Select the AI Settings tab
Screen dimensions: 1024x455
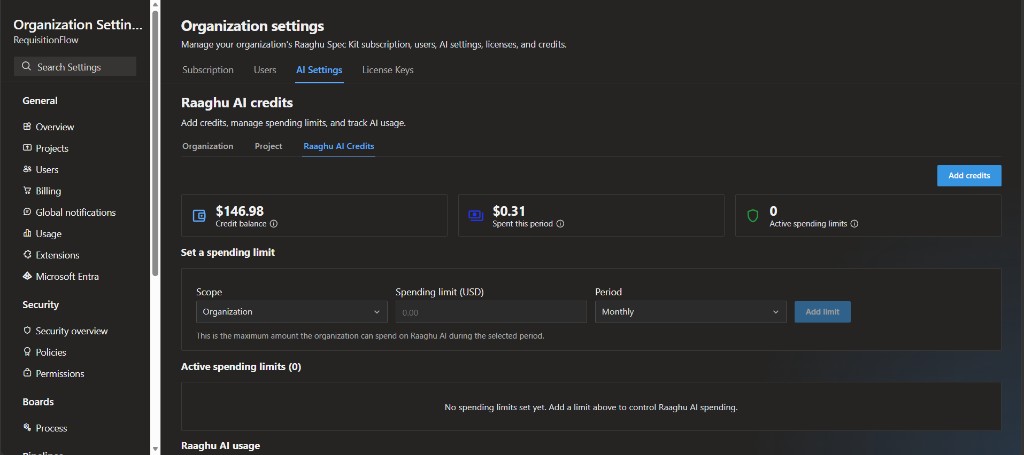pyautogui.click(x=319, y=70)
